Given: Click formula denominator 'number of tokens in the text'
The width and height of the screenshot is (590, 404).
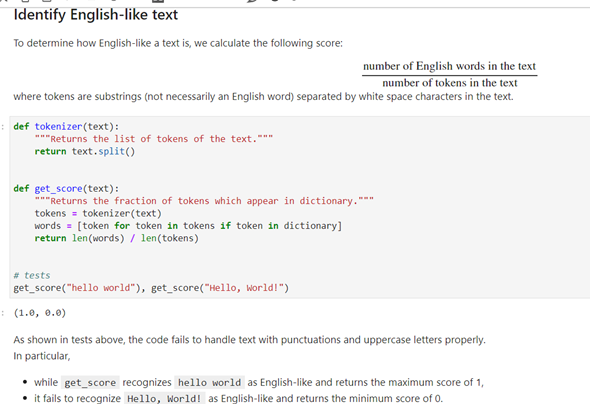Looking at the screenshot, I should pyautogui.click(x=450, y=83).
